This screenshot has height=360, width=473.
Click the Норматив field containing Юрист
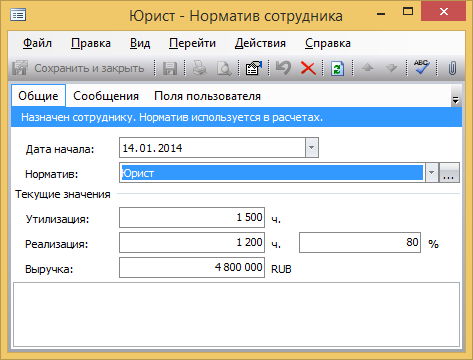coord(272,173)
